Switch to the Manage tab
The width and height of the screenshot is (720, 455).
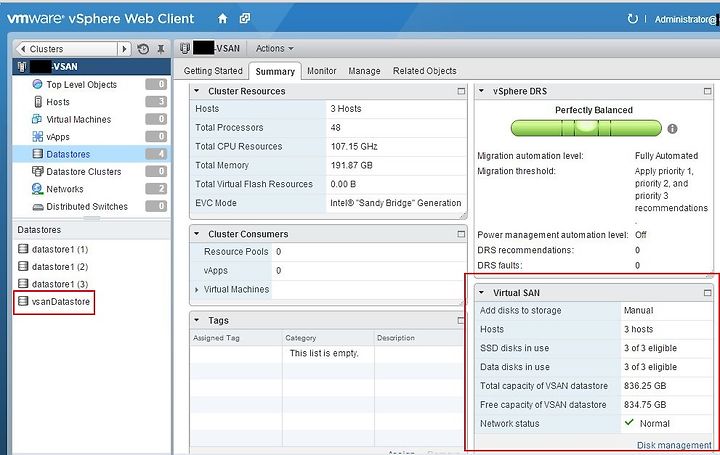(x=364, y=71)
